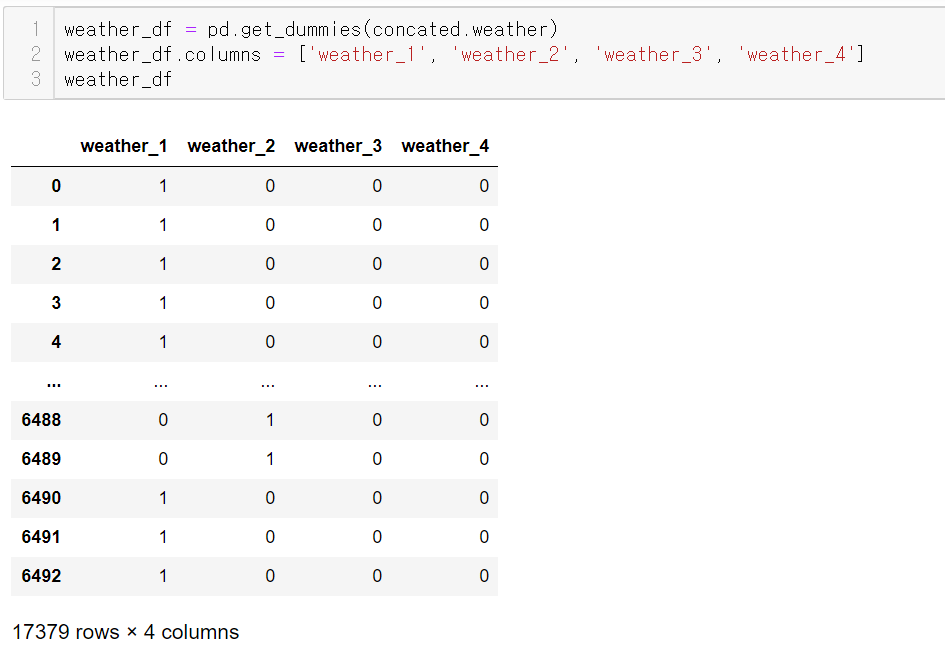
Task: Click row index 4
Action: pos(56,342)
